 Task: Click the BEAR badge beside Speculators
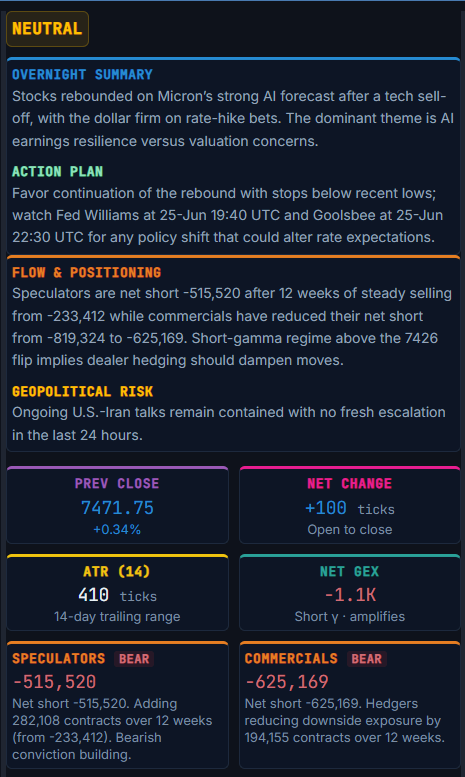click(x=134, y=659)
